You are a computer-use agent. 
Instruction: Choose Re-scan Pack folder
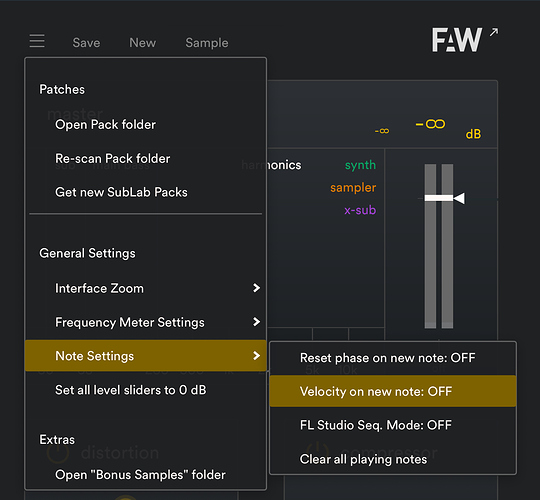pos(145,158)
